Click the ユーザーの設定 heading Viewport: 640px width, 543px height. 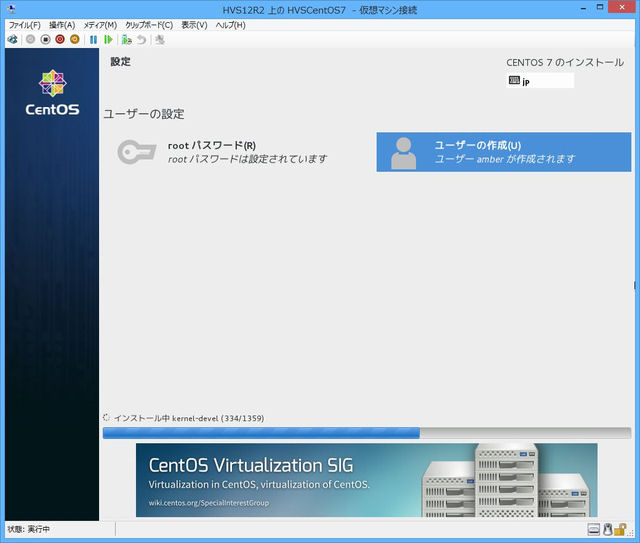(x=144, y=114)
